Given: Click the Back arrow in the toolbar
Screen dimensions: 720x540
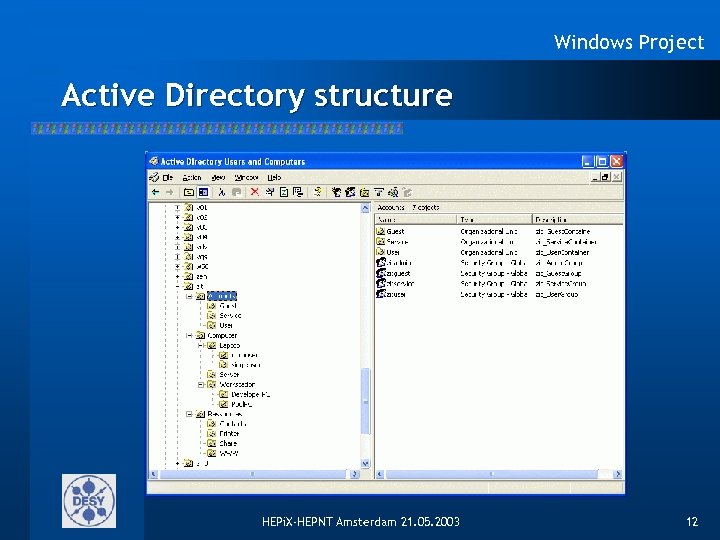Looking at the screenshot, I should point(156,192).
